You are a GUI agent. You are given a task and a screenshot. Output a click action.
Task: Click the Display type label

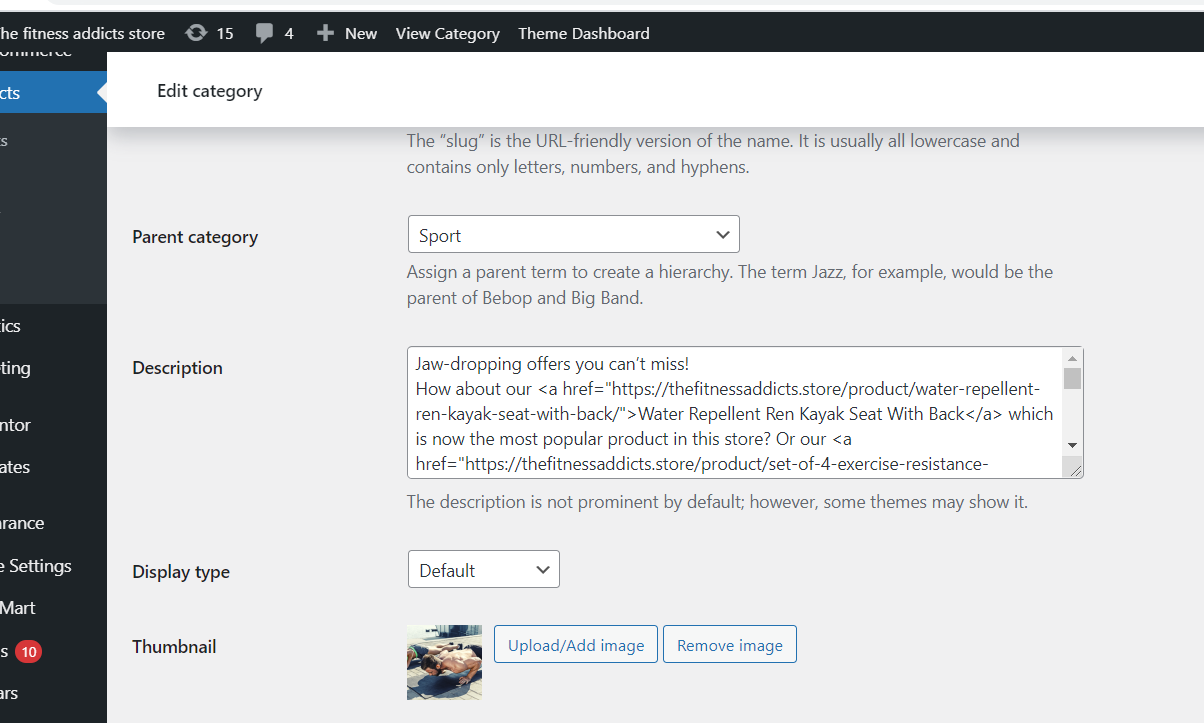(x=181, y=572)
